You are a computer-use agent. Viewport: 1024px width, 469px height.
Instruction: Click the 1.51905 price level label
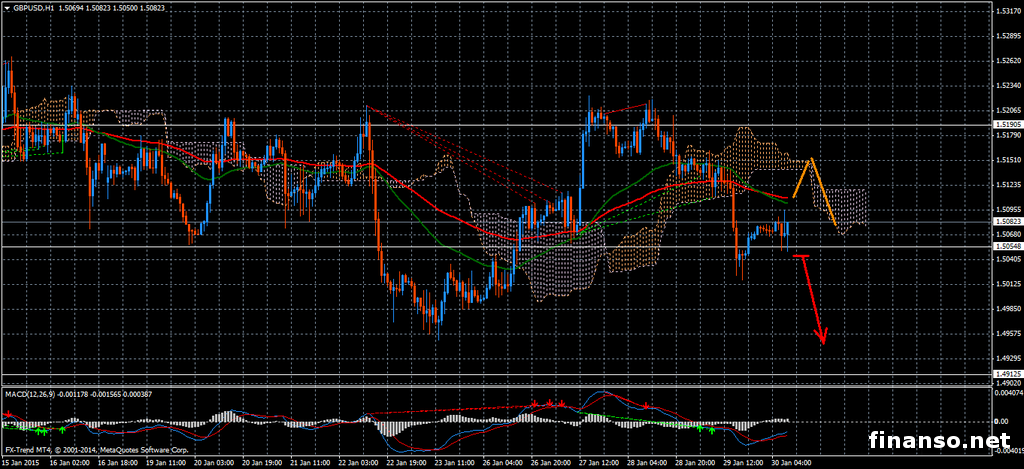[1007, 125]
